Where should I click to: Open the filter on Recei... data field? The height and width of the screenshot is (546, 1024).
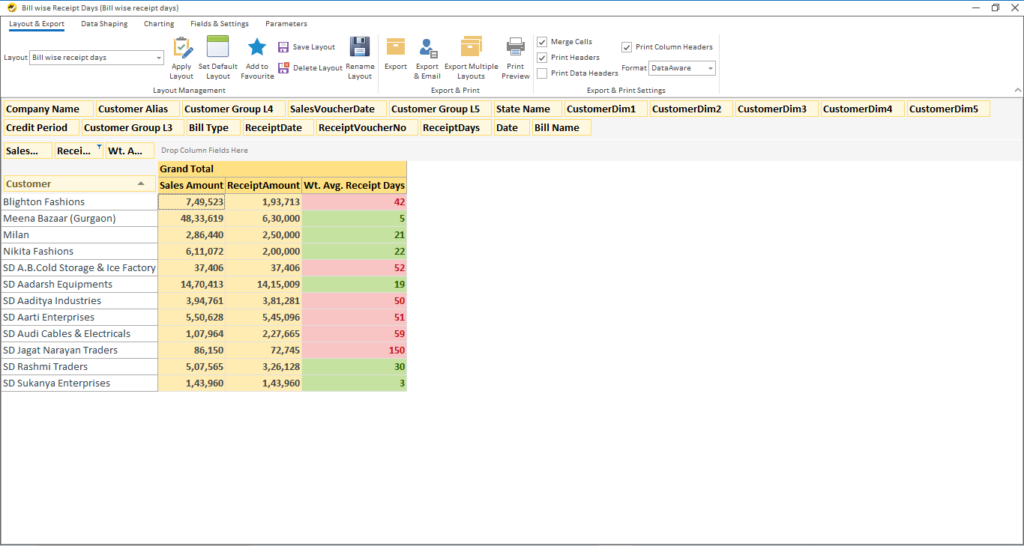click(98, 148)
